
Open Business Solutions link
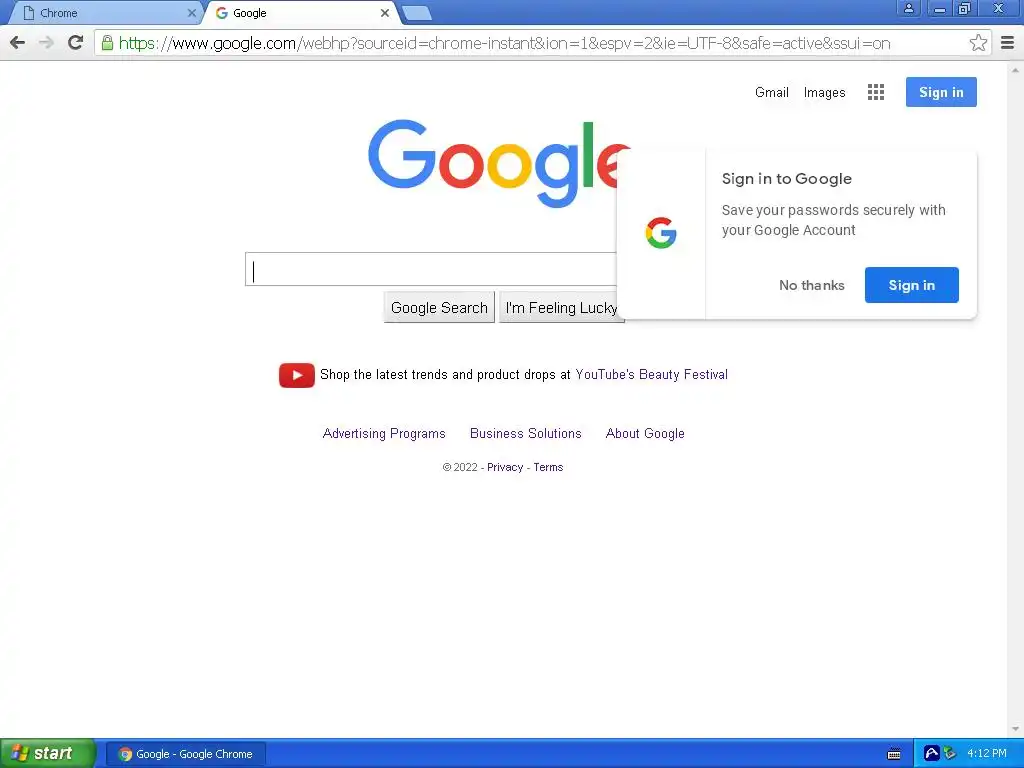(x=526, y=434)
